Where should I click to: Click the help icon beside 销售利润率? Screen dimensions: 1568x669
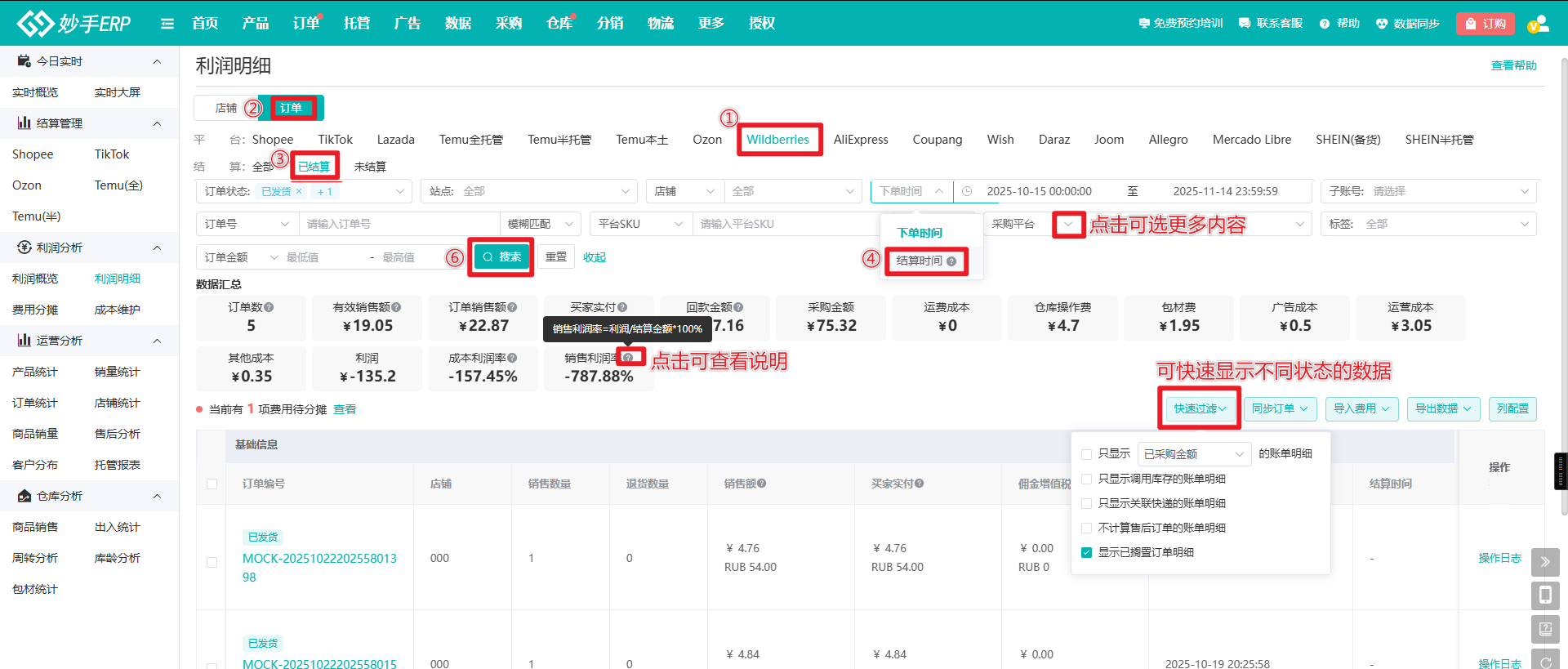pos(628,358)
